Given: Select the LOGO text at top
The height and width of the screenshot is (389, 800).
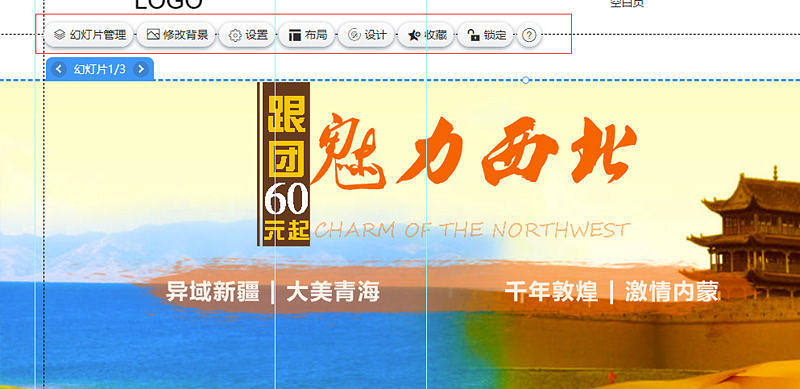Looking at the screenshot, I should click(169, 4).
